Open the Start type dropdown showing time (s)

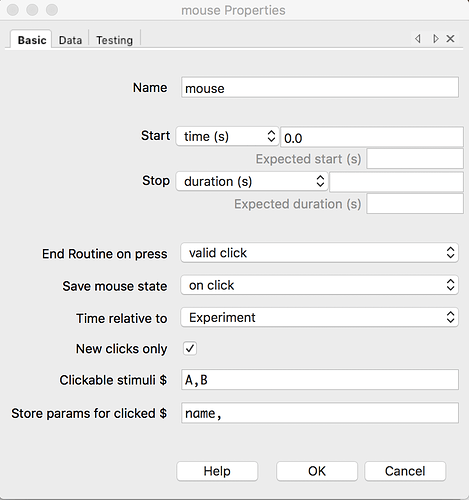pyautogui.click(x=227, y=136)
